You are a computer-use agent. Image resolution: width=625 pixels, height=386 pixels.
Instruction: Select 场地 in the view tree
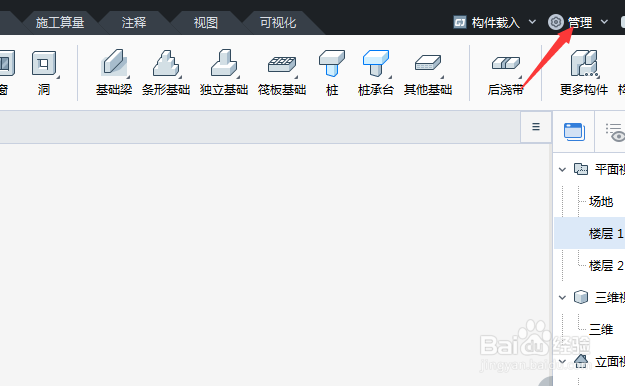pyautogui.click(x=601, y=201)
